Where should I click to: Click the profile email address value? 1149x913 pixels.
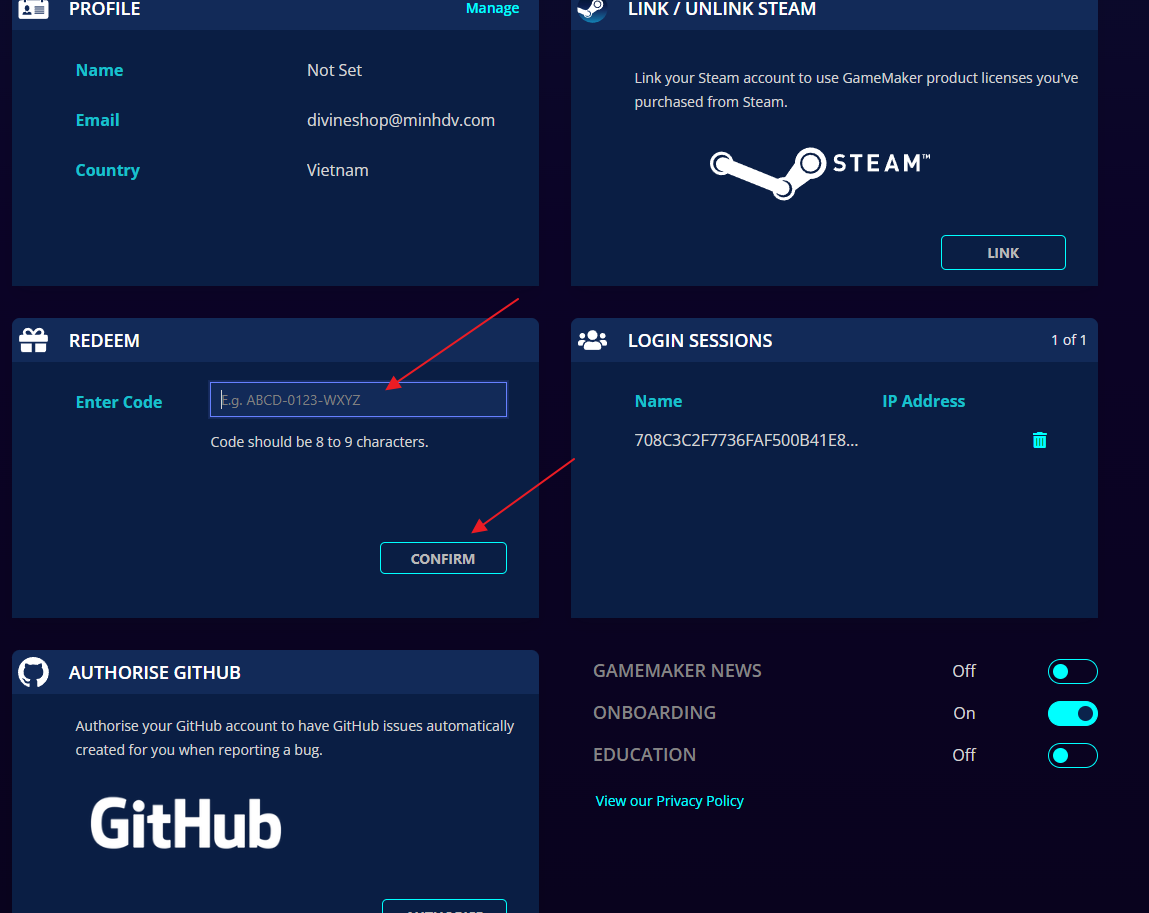tap(400, 120)
